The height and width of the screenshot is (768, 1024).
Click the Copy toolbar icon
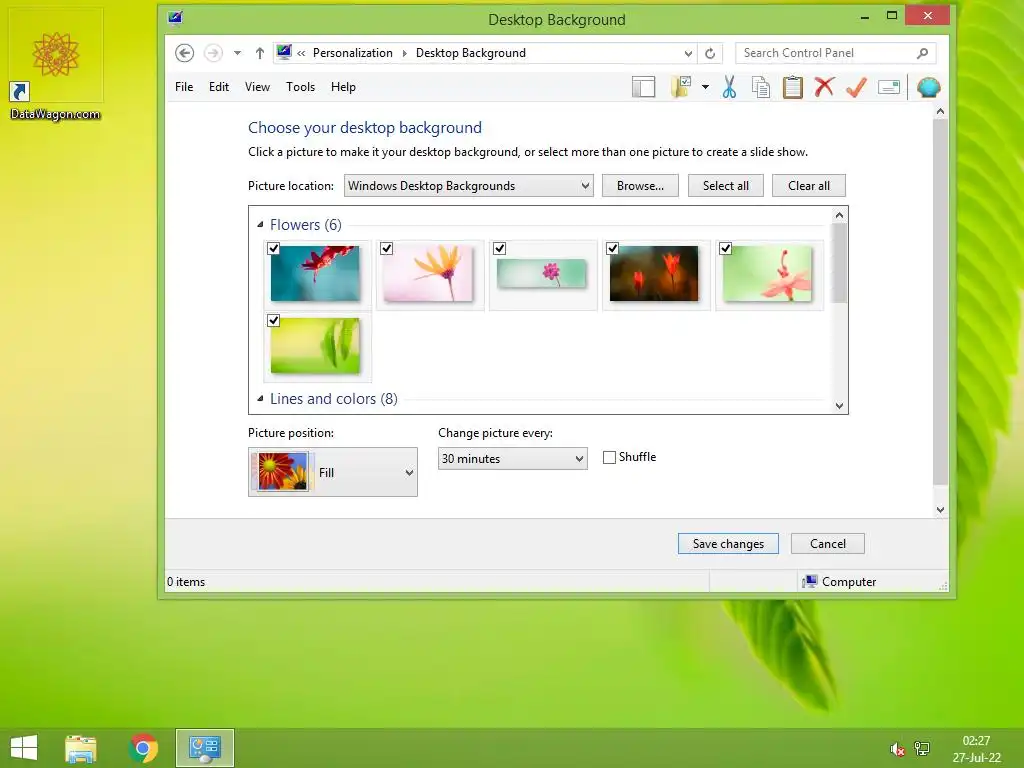(x=761, y=87)
